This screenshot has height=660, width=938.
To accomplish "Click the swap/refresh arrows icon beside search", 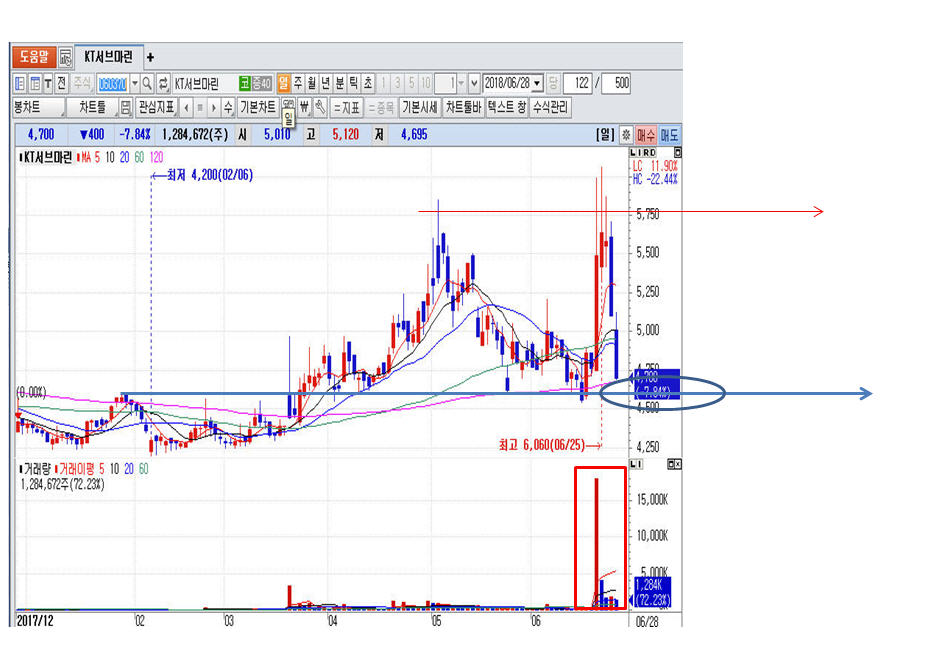I will click(x=163, y=83).
